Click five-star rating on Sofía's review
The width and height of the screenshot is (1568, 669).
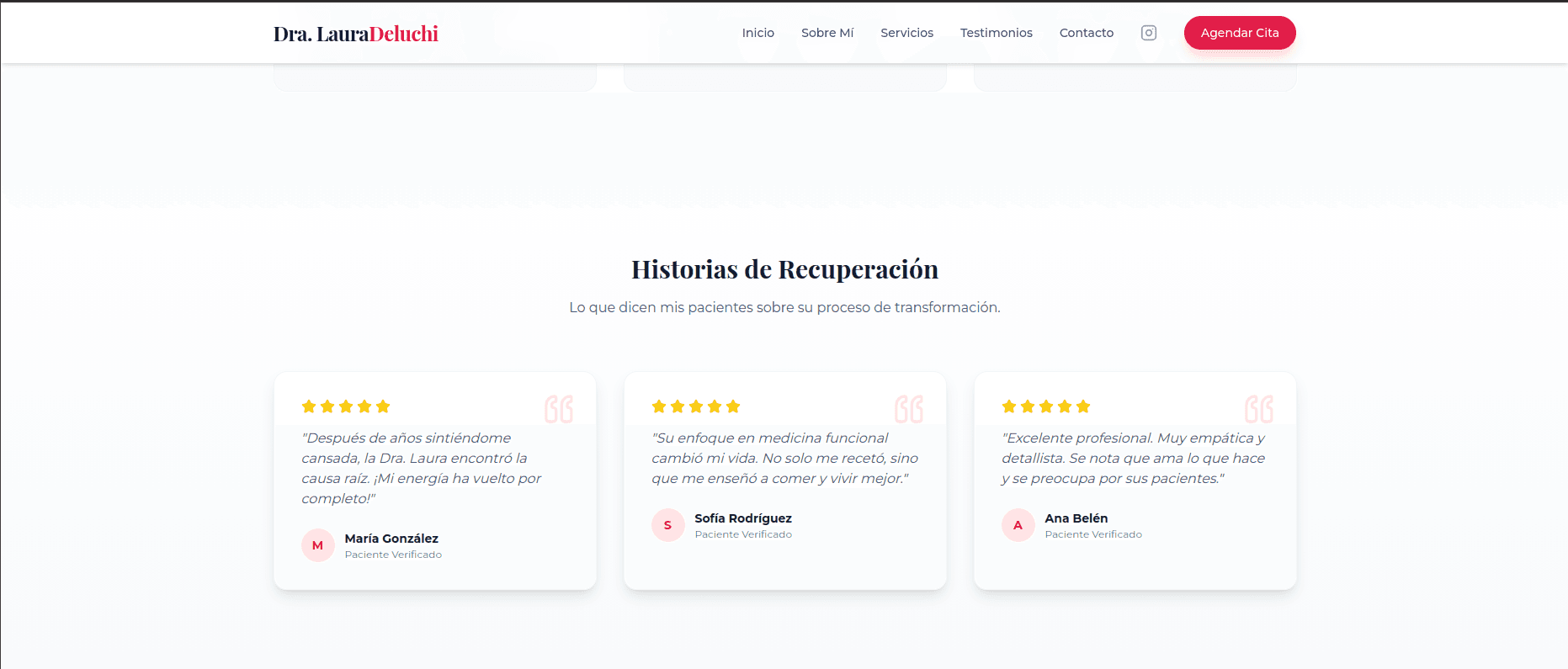(696, 406)
